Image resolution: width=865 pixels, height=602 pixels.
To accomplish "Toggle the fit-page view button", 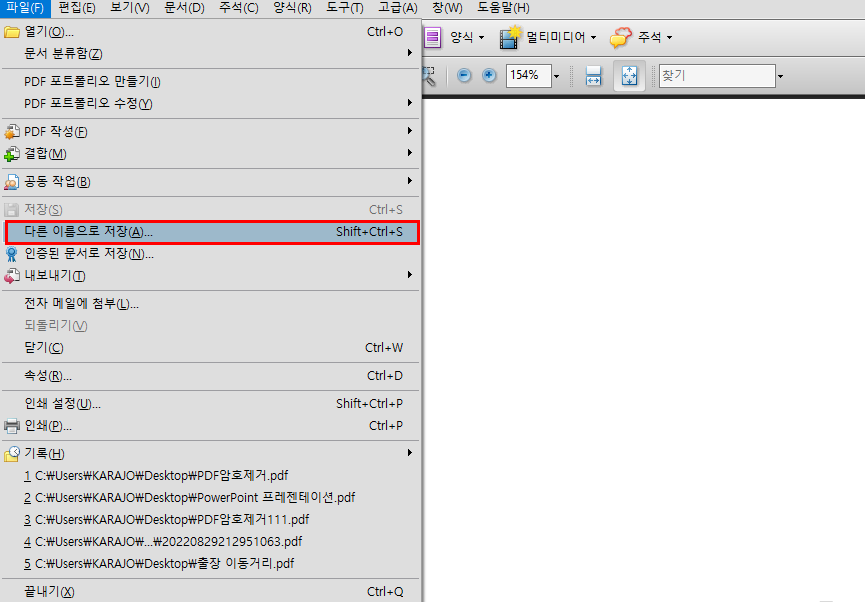I will (629, 76).
